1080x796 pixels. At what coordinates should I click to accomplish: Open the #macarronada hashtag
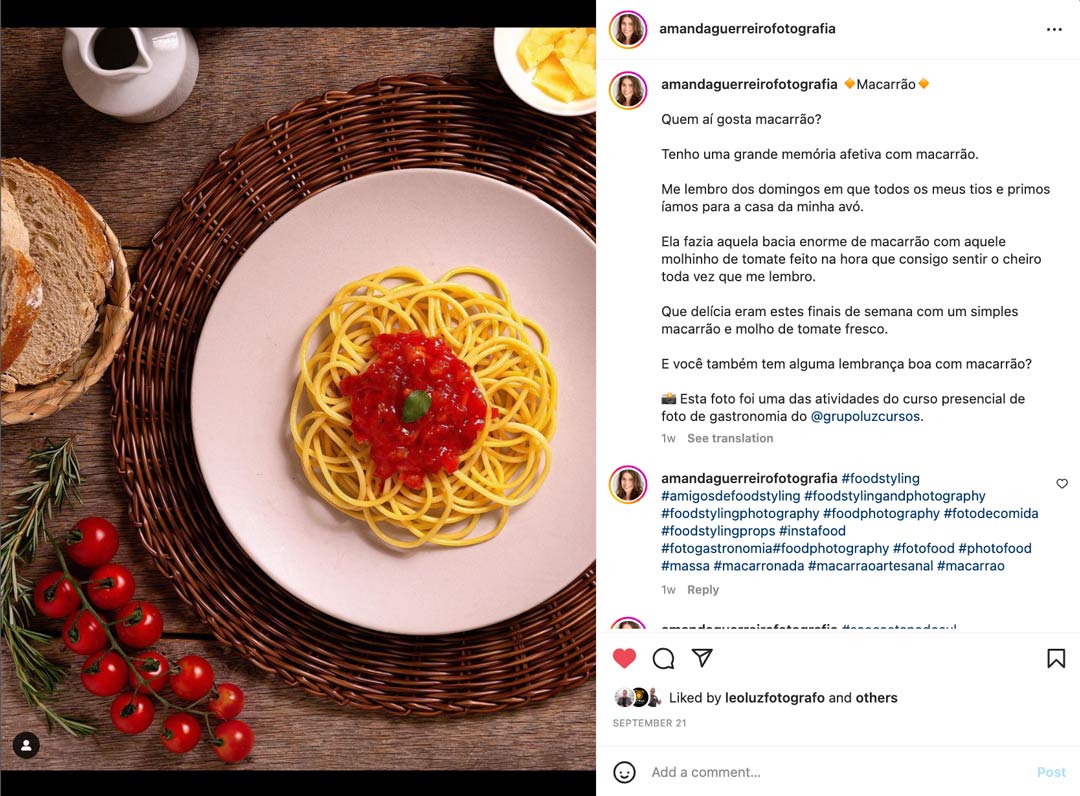(x=758, y=565)
